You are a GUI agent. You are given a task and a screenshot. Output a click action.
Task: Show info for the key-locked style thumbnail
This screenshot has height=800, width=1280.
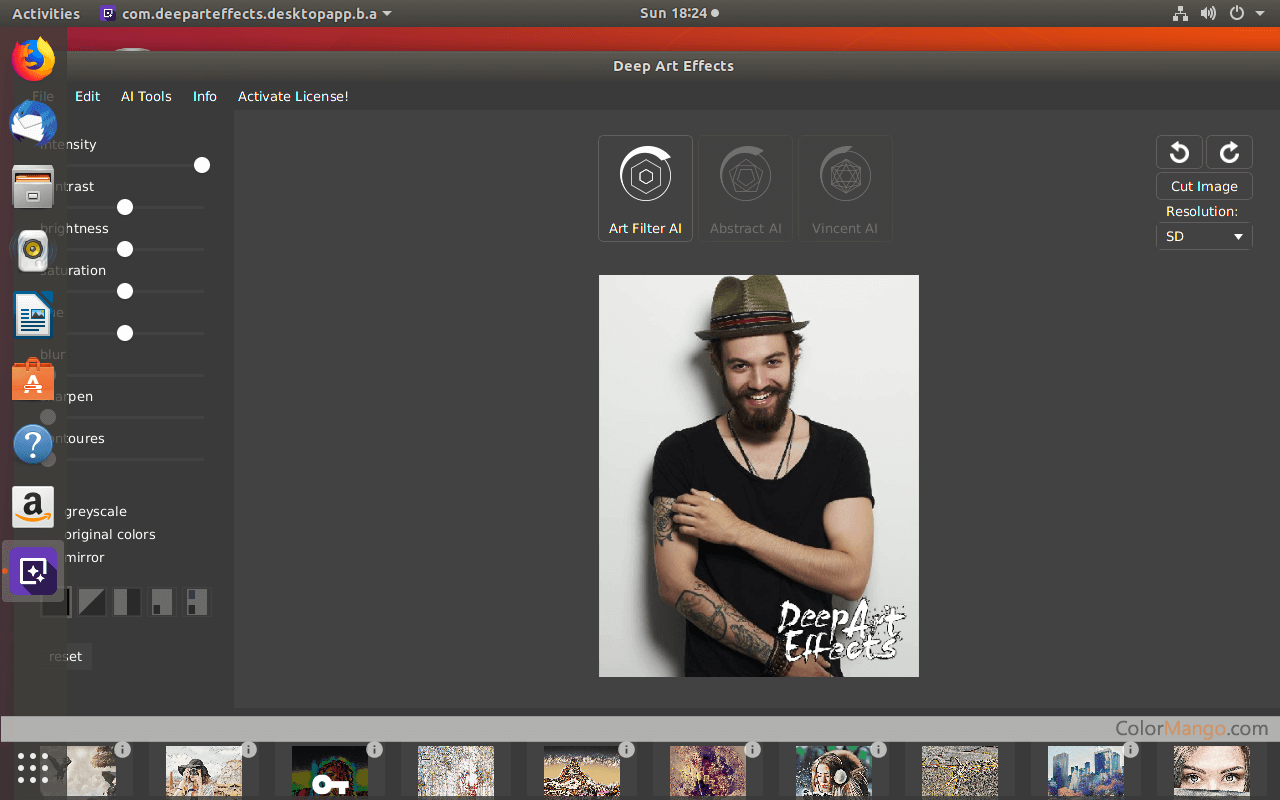(x=375, y=749)
